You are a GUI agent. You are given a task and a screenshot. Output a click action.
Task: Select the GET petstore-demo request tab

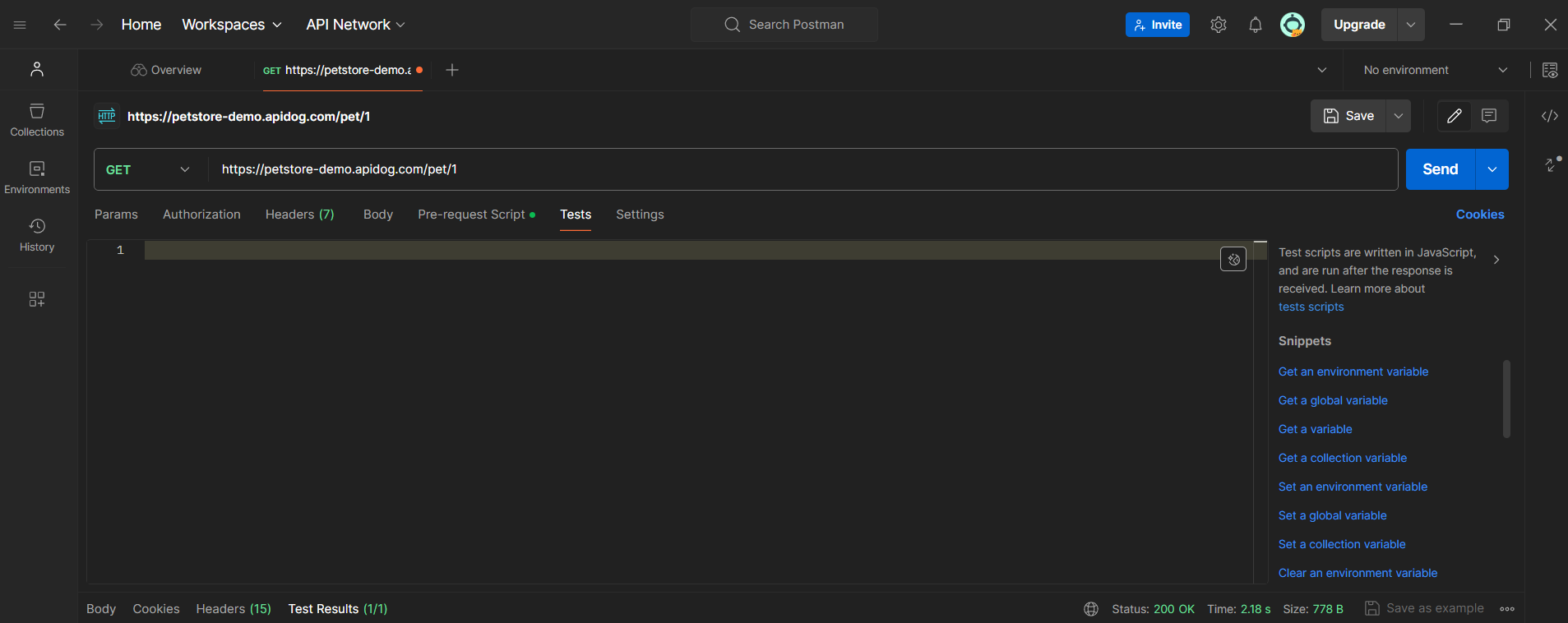coord(341,70)
